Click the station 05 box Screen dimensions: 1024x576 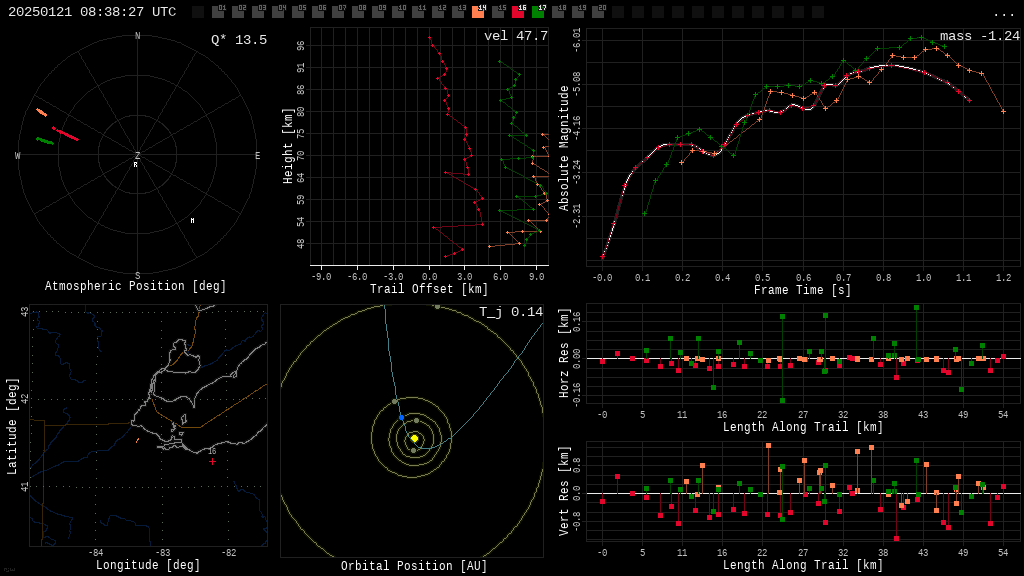[x=299, y=11]
